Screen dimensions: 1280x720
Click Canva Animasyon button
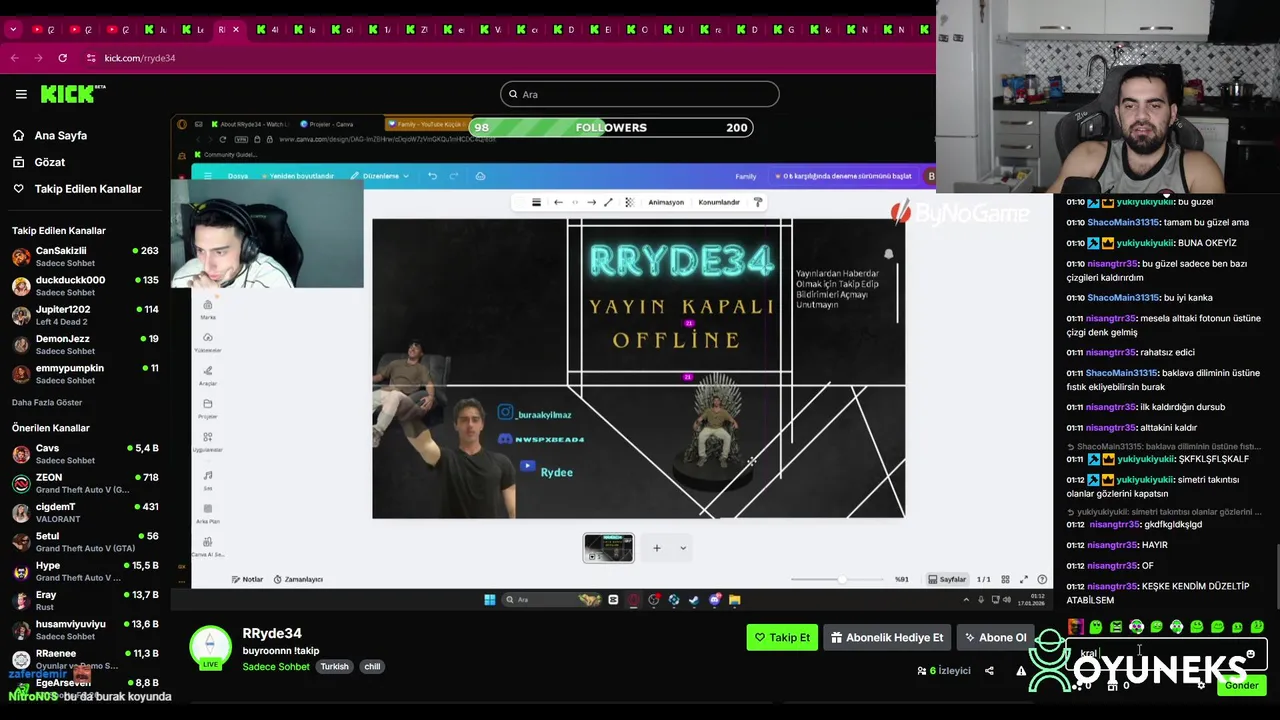click(x=666, y=202)
